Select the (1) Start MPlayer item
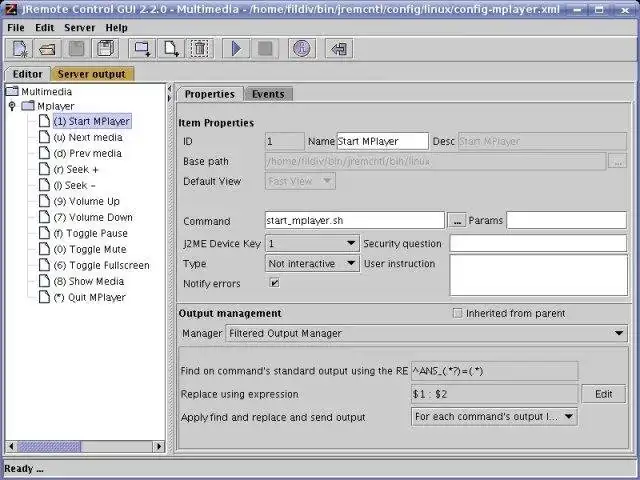Screen dimensions: 640x480 pos(92,121)
